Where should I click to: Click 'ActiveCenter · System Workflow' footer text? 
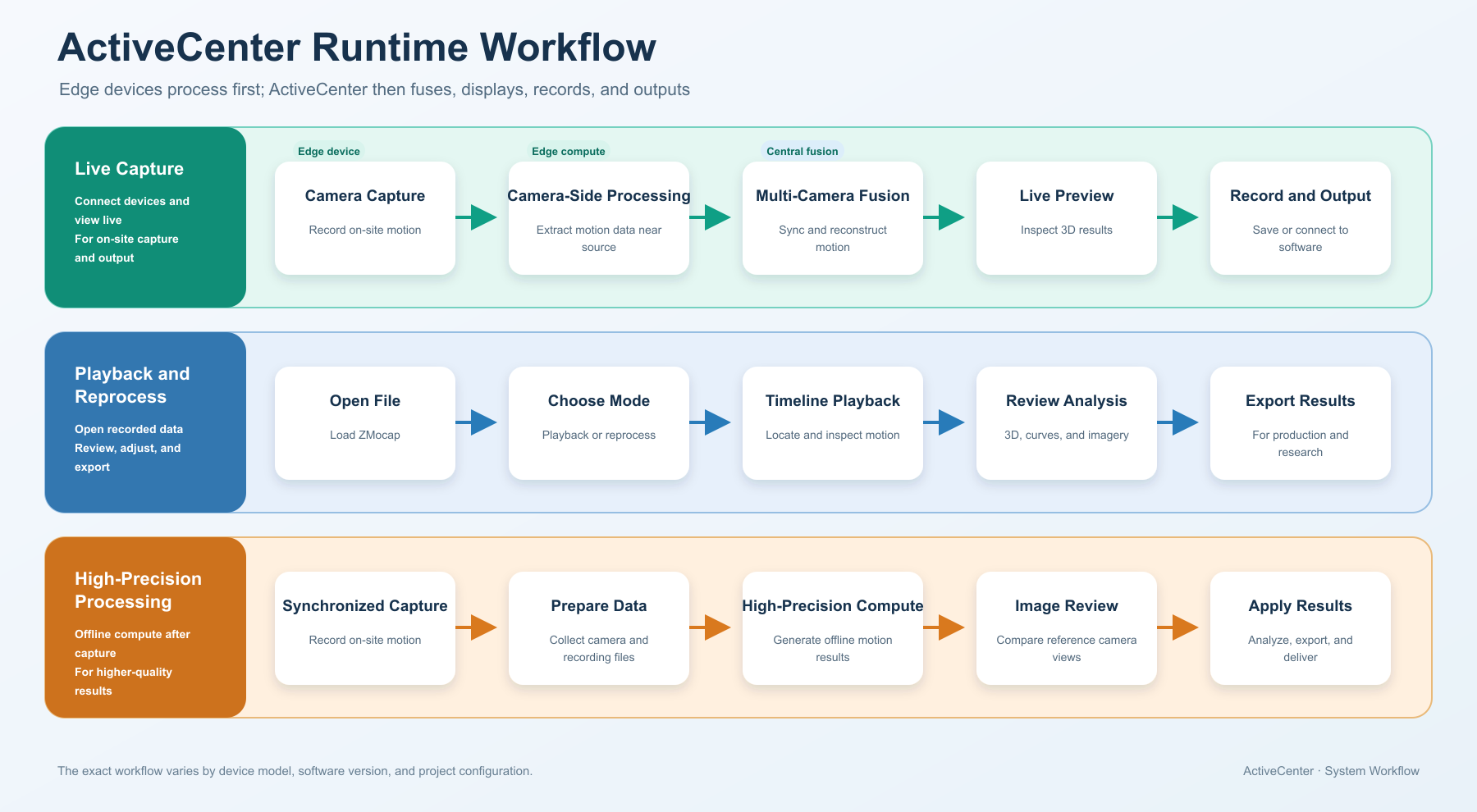click(1331, 771)
